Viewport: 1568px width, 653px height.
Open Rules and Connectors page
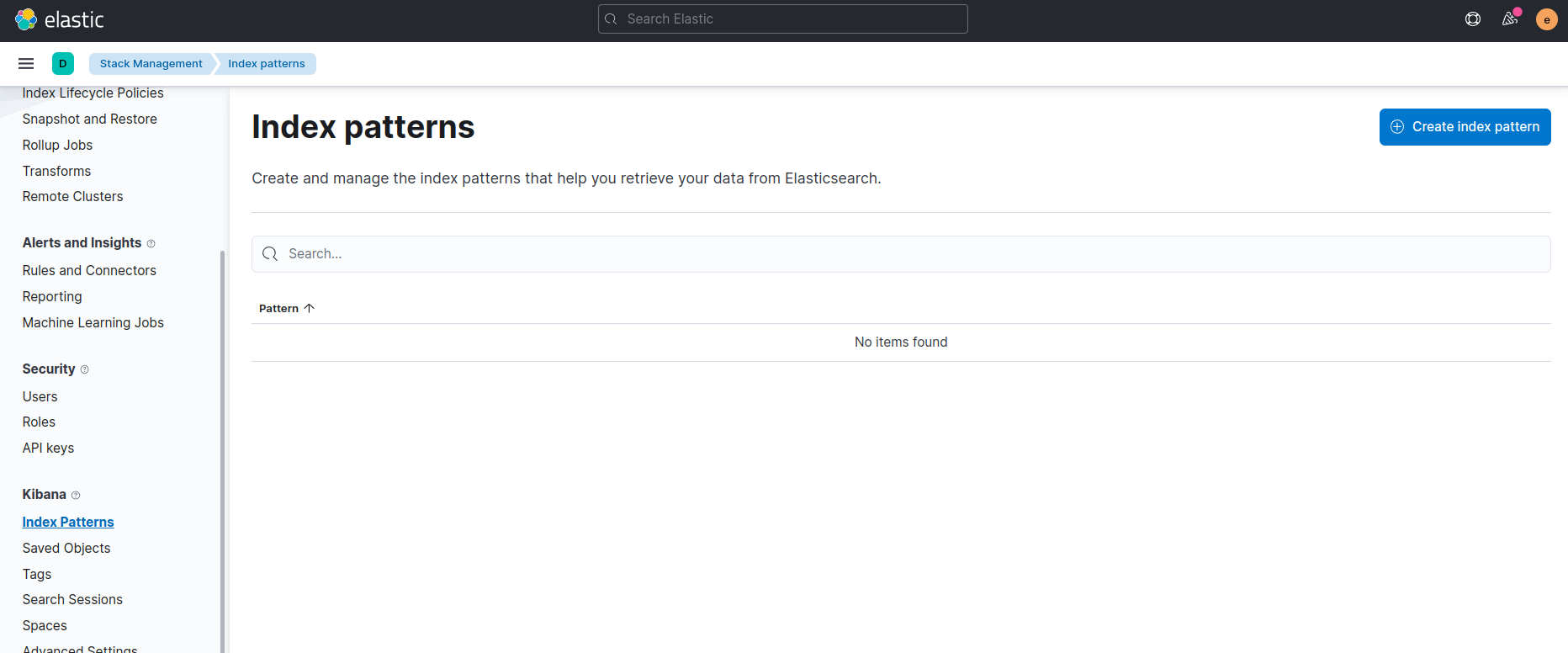click(89, 271)
